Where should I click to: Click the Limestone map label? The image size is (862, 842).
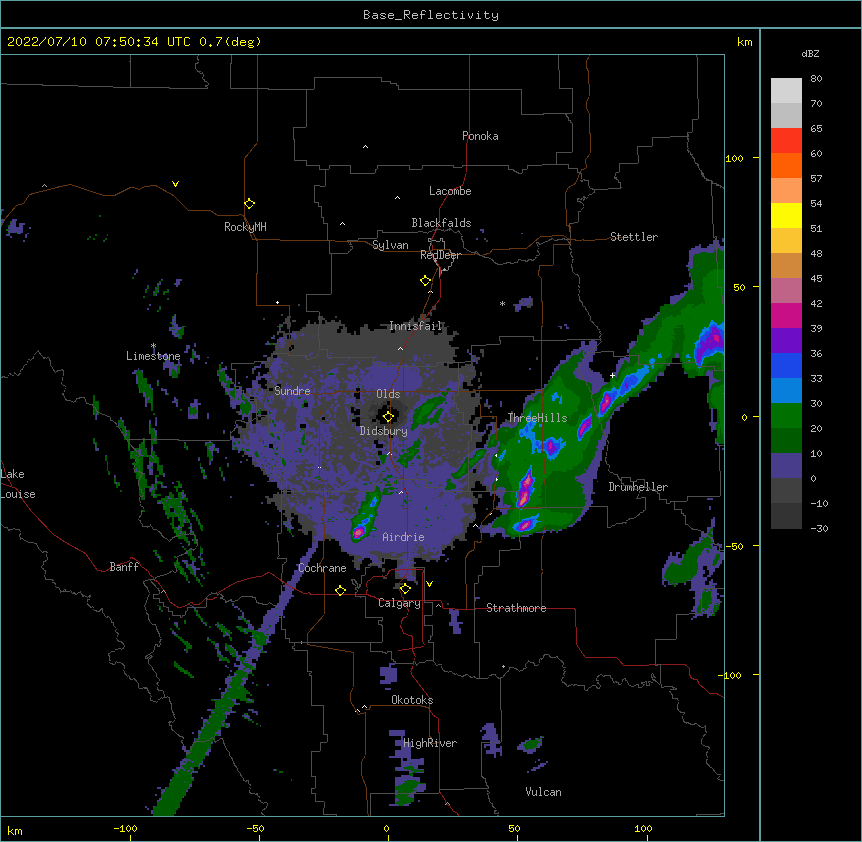(153, 356)
